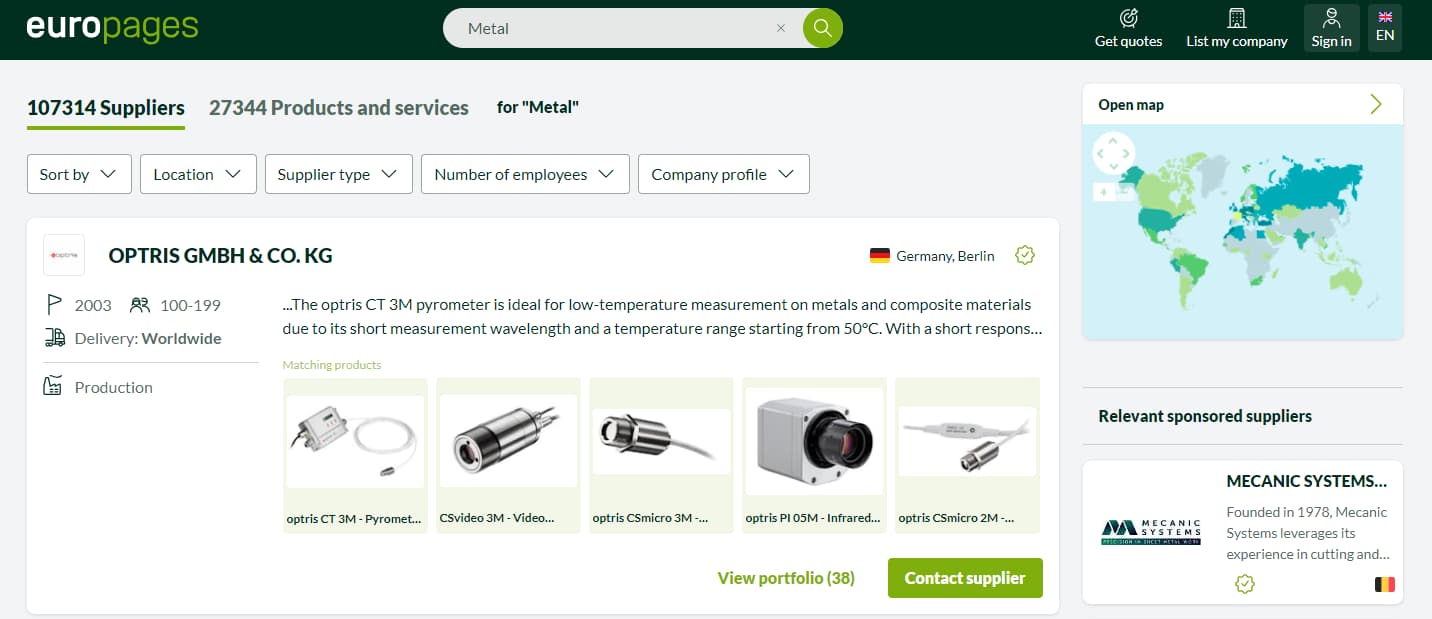Expand the Company profile filter
This screenshot has height=619, width=1432.
723,174
